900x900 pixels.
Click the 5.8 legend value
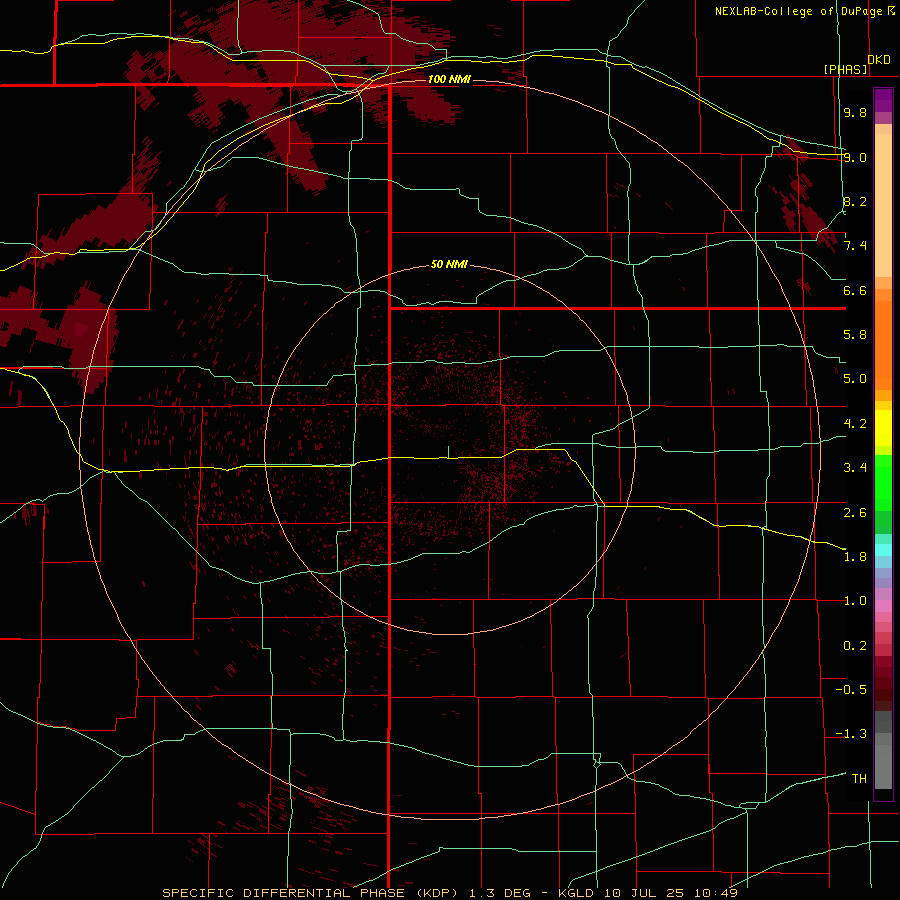pos(855,335)
